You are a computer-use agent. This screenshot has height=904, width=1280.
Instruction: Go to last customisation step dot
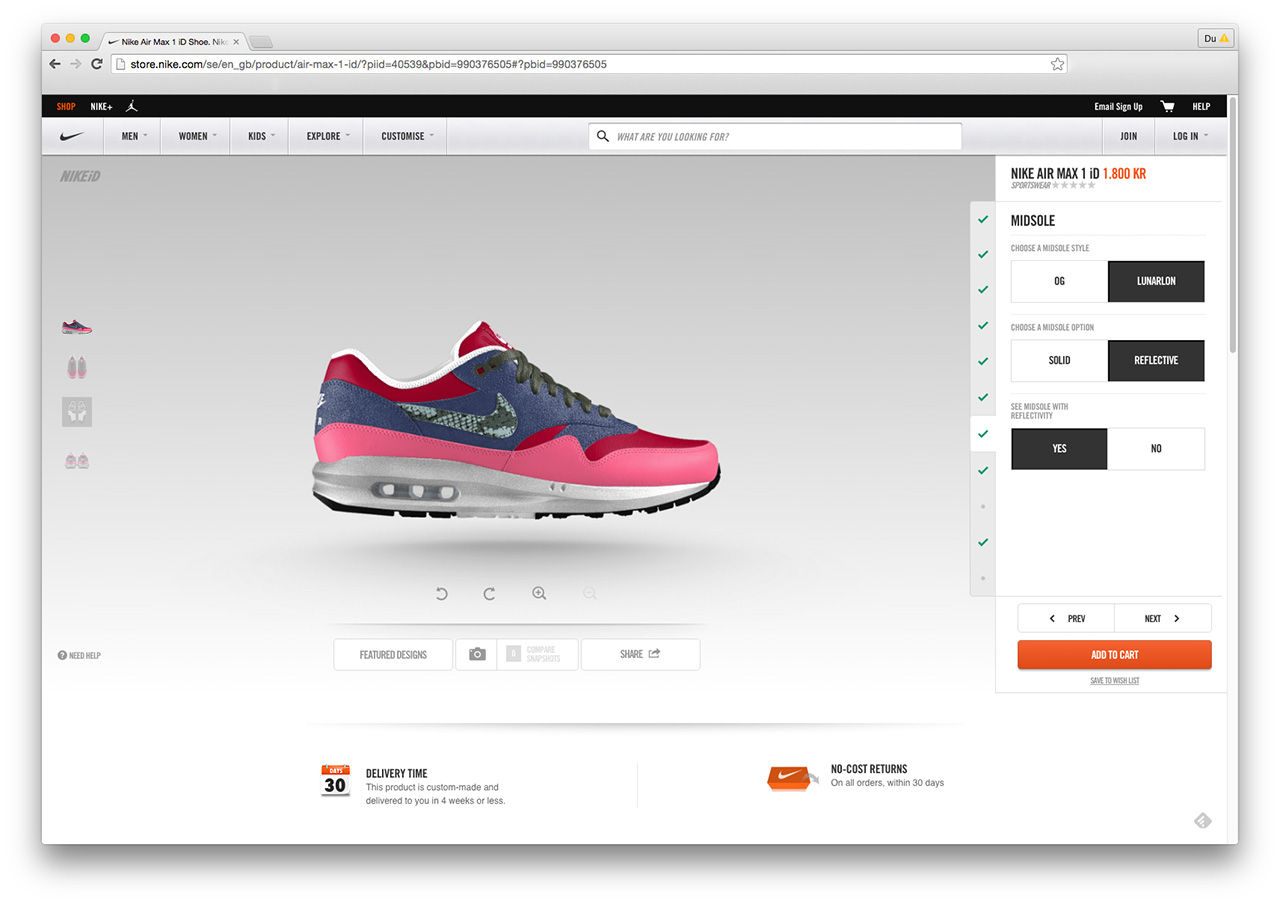pos(983,578)
